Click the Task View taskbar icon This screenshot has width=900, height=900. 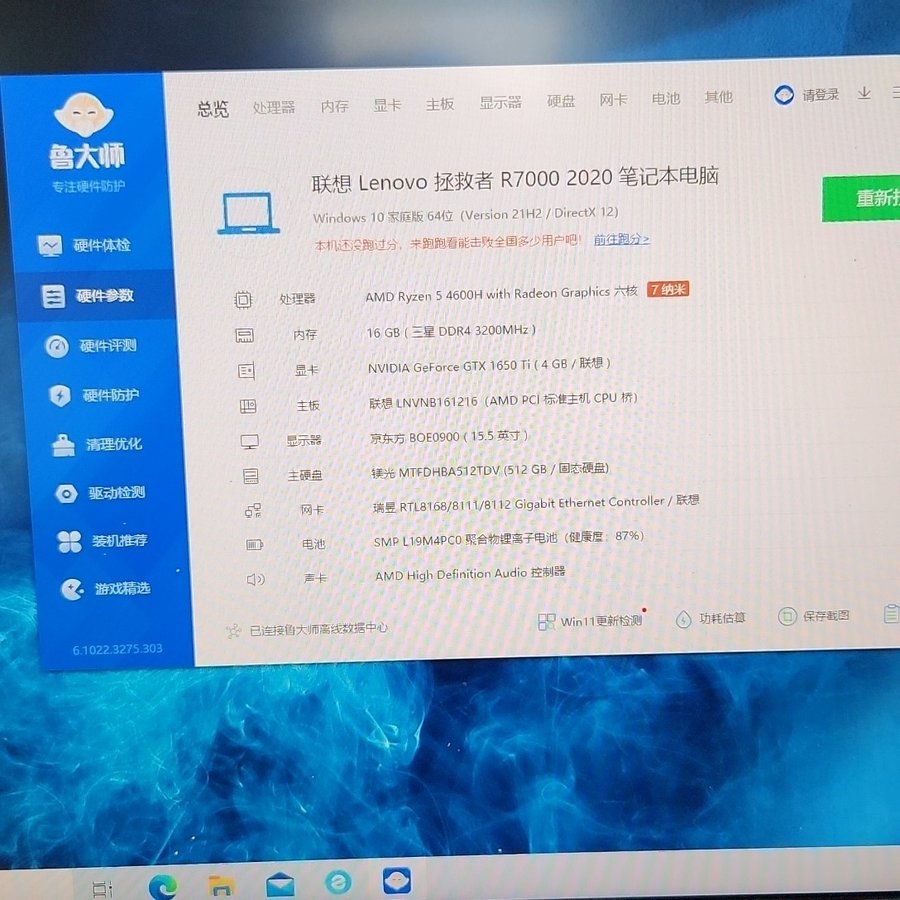click(x=102, y=889)
